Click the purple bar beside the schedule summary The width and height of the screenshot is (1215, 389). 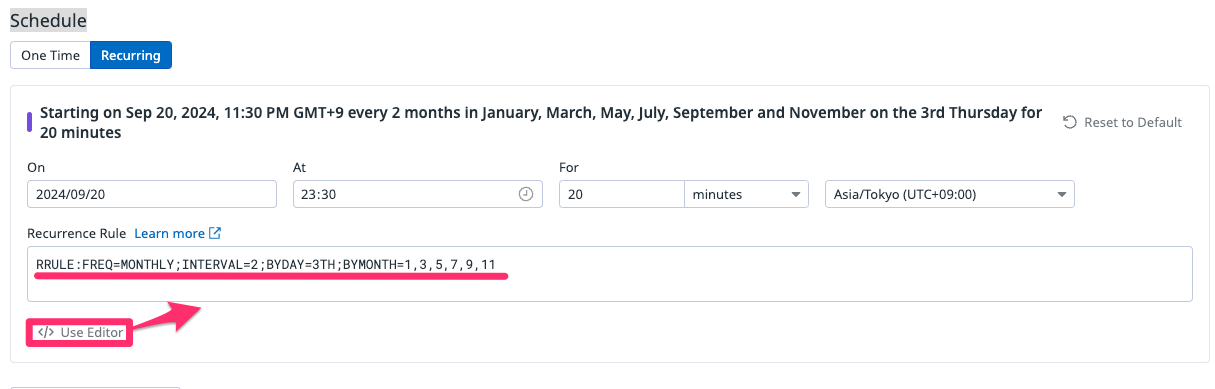click(30, 122)
